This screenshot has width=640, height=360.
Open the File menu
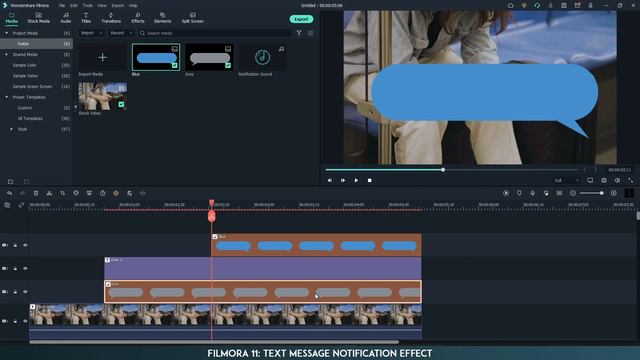[x=62, y=6]
